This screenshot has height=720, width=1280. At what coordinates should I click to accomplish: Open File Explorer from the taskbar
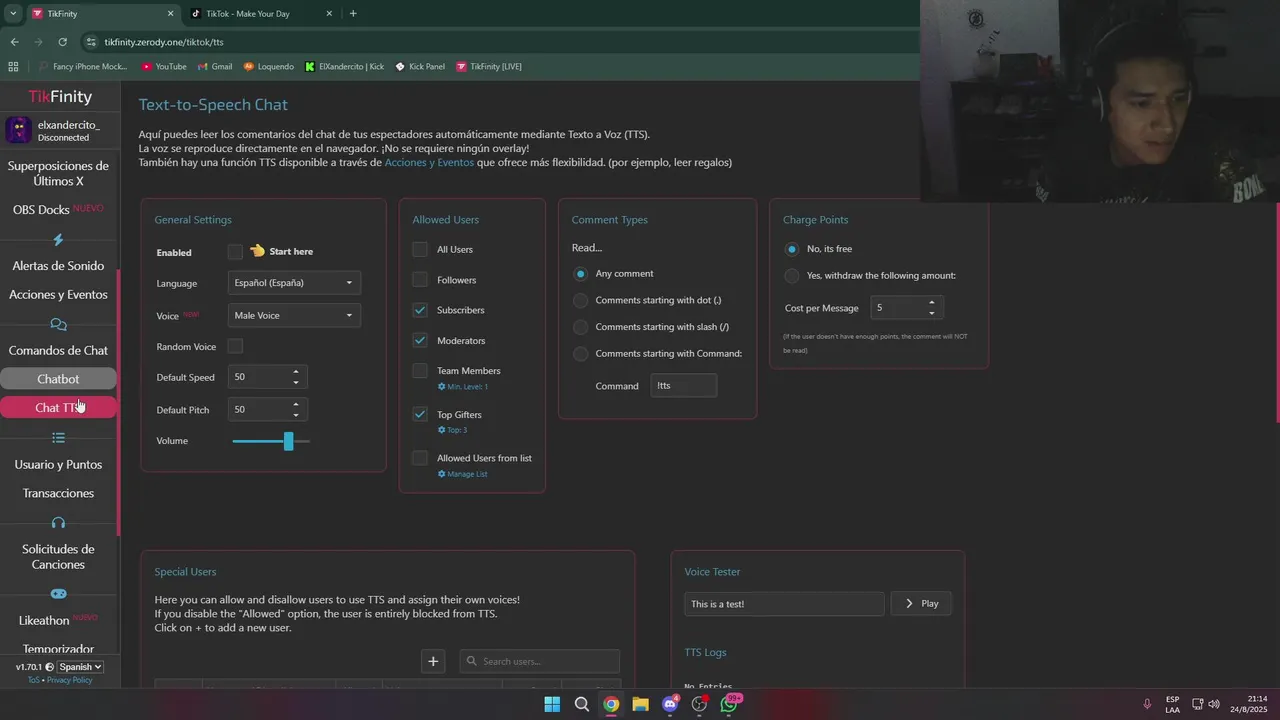(640, 704)
